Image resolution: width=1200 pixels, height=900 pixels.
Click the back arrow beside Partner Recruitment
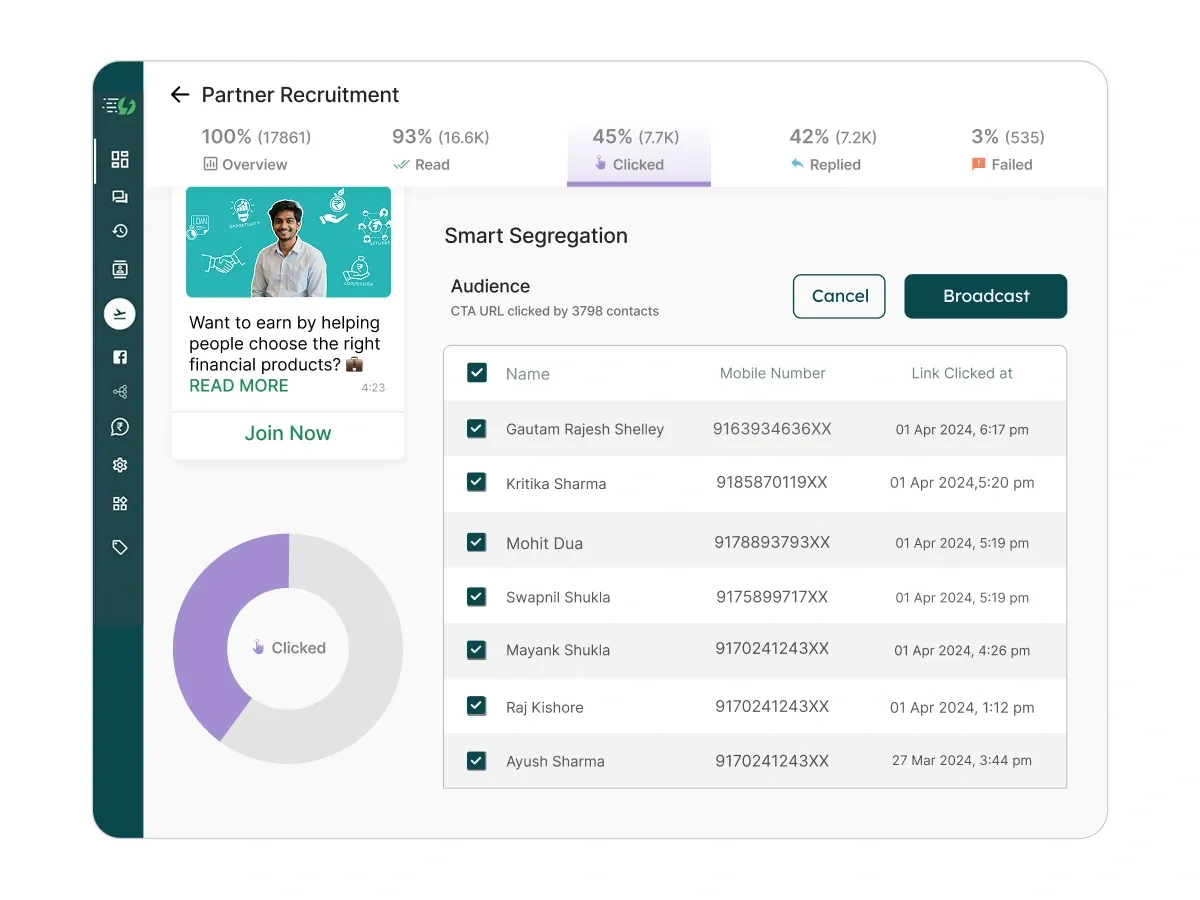pos(179,95)
